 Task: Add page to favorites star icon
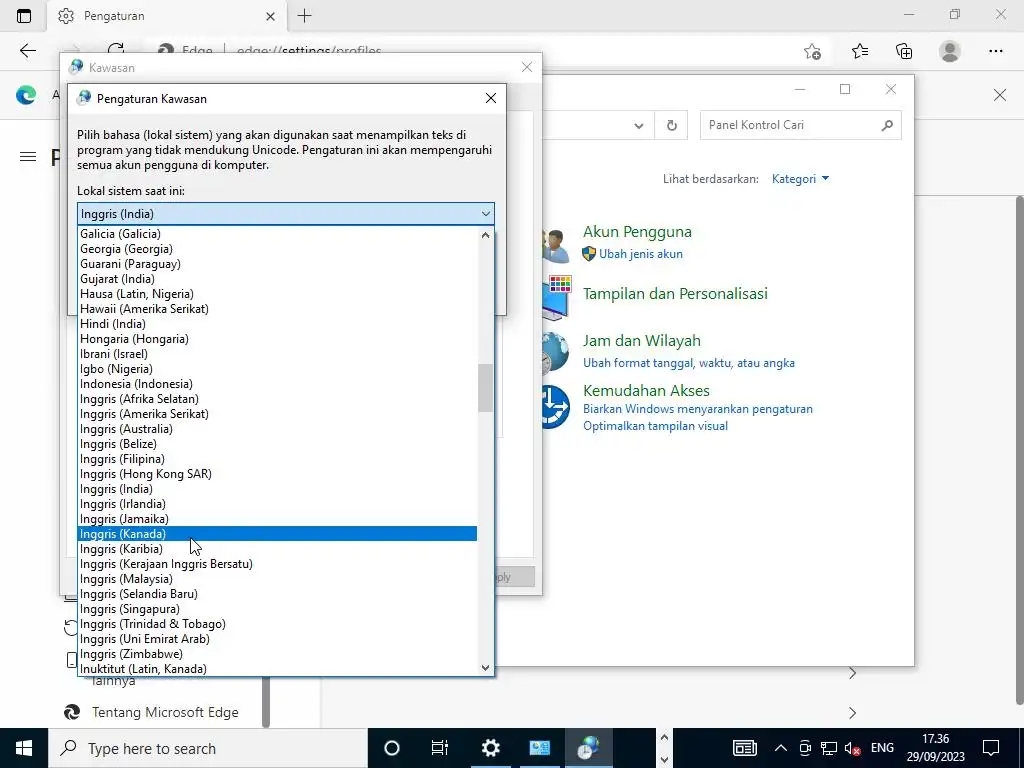point(812,51)
